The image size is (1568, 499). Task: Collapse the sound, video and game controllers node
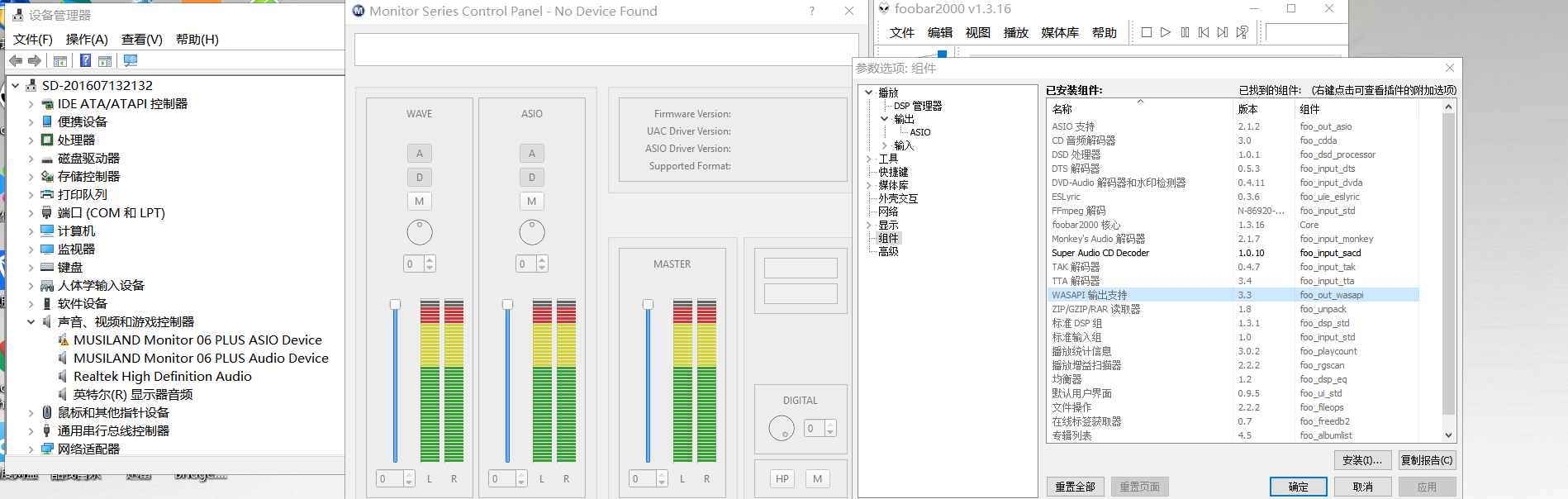(x=31, y=321)
